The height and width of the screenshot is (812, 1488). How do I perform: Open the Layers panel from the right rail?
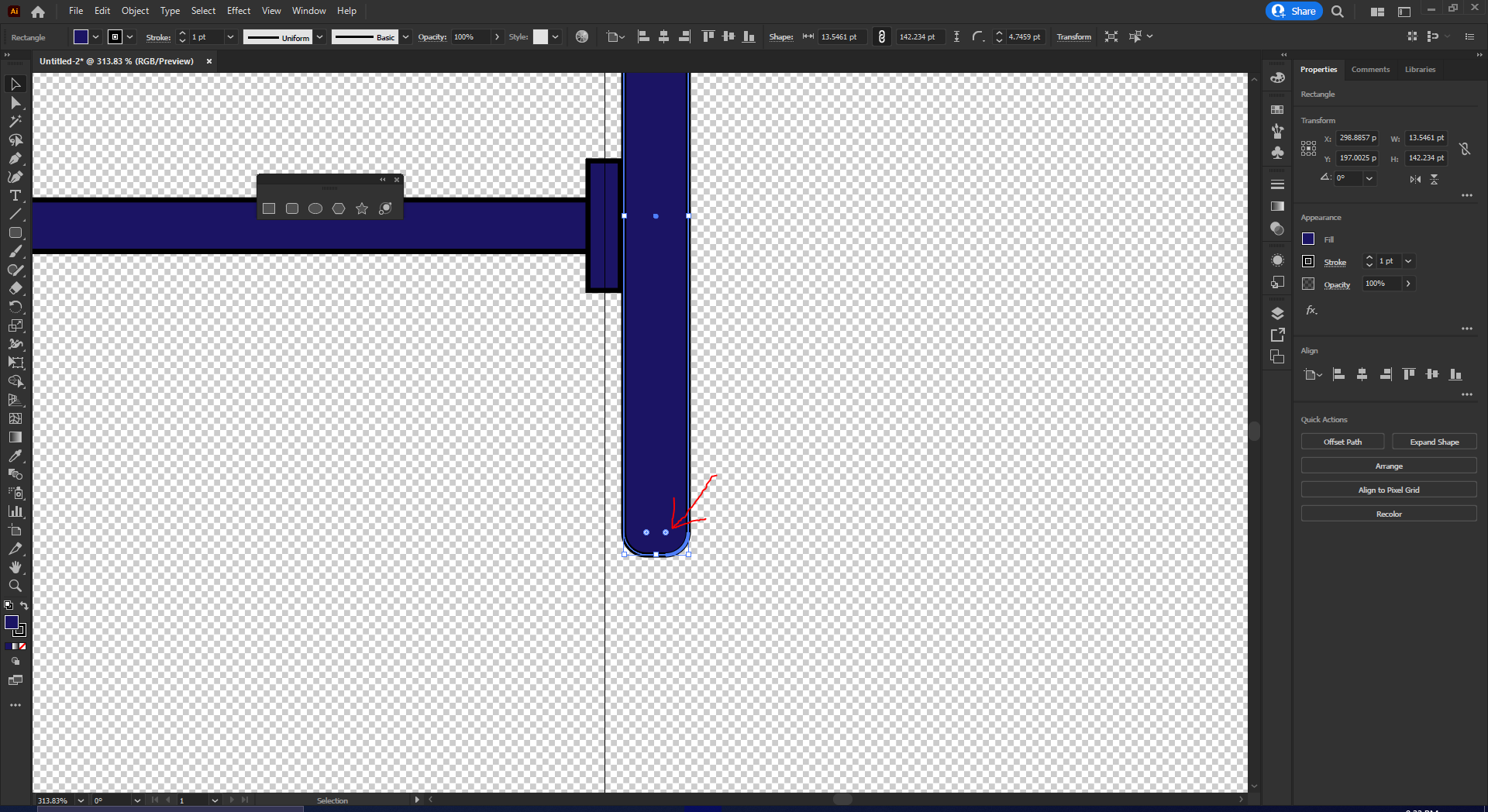pos(1277,313)
